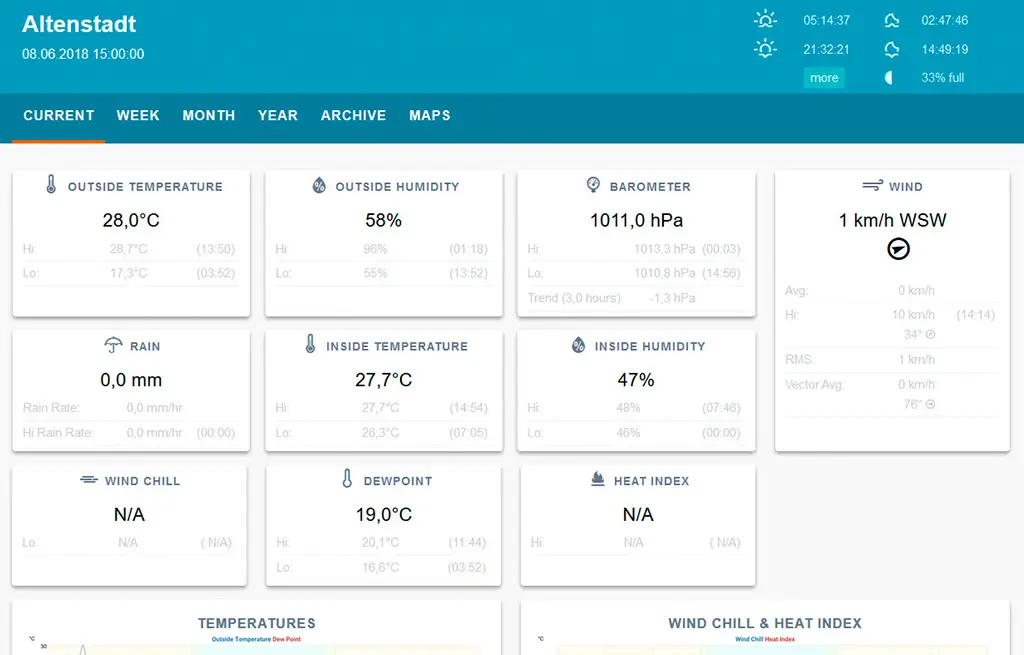Screen dimensions: 1024x655
Task: Click the wind chill icon
Action: tap(89, 480)
